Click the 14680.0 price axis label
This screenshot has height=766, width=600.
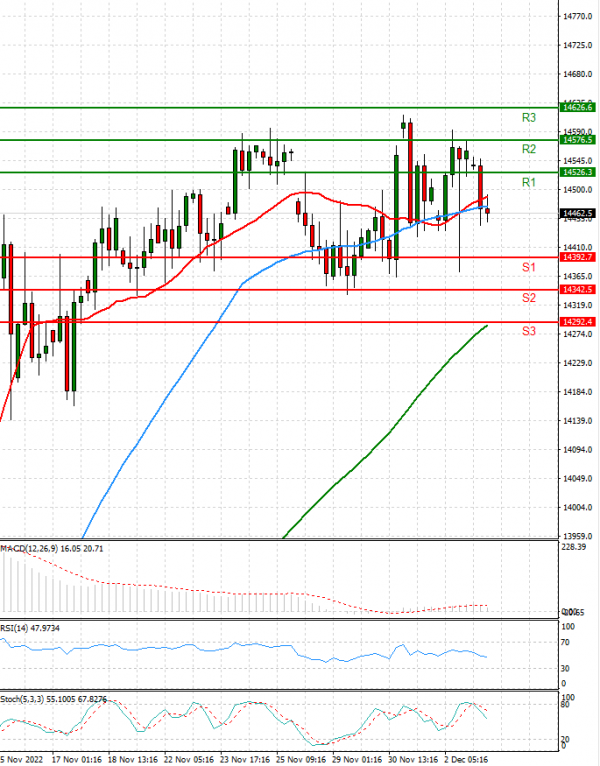tap(578, 74)
